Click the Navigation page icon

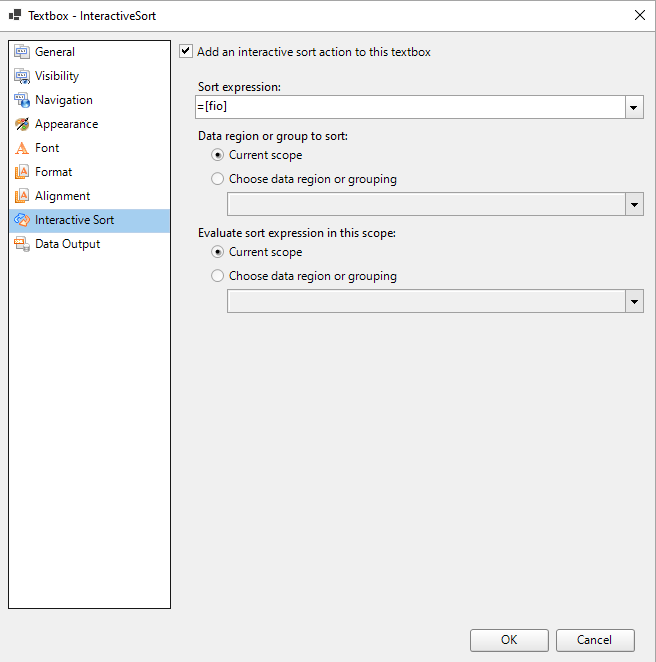22,100
